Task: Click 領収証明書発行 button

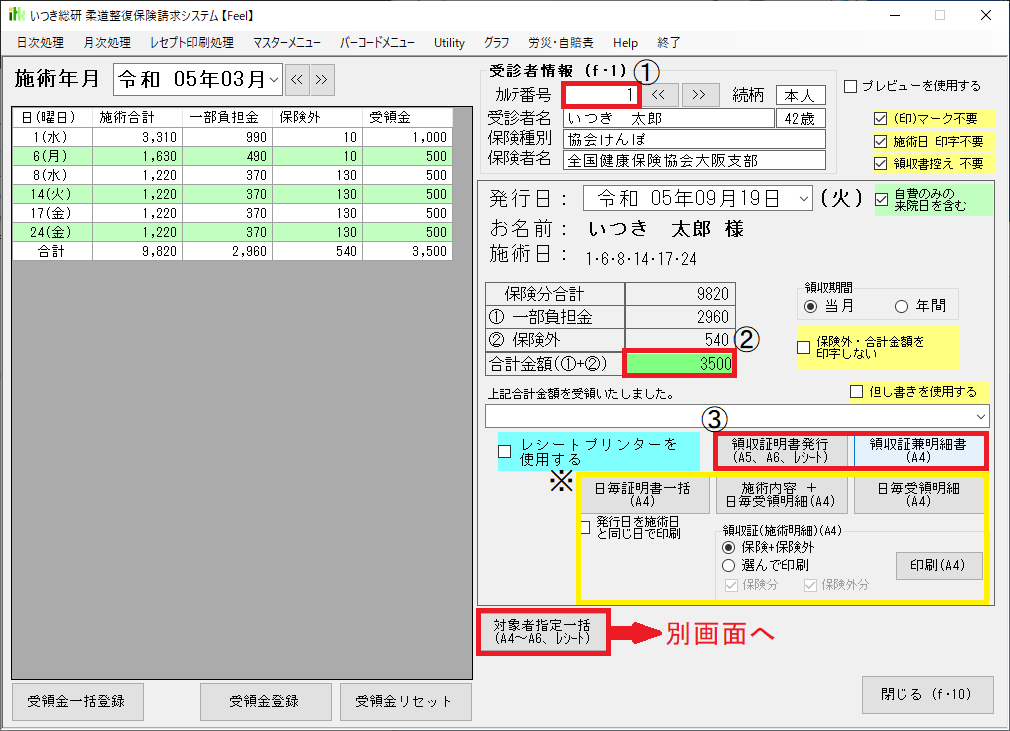Action: click(x=782, y=451)
